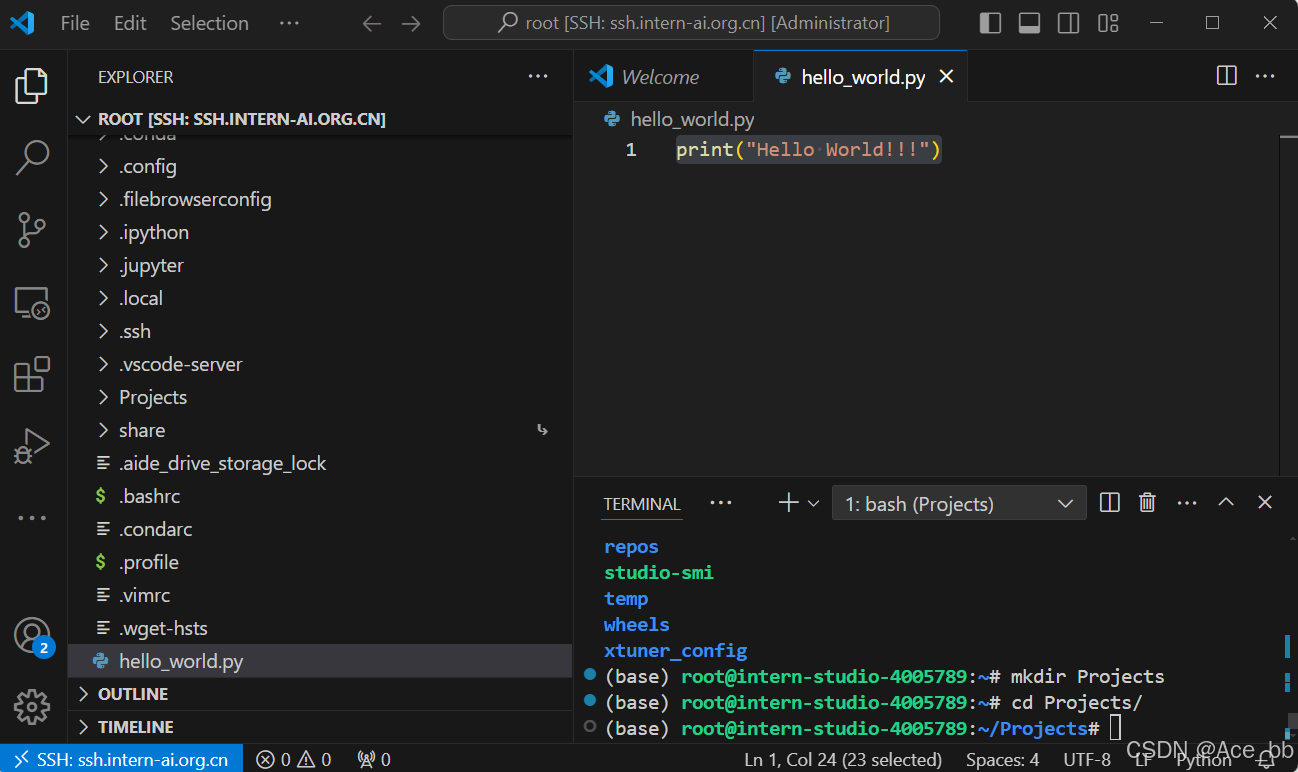The width and height of the screenshot is (1298, 772).
Task: Open the overflow menu after Selection
Action: point(289,23)
